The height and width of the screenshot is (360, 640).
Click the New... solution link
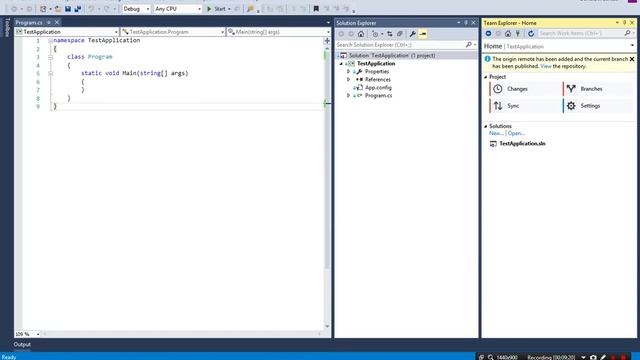496,133
